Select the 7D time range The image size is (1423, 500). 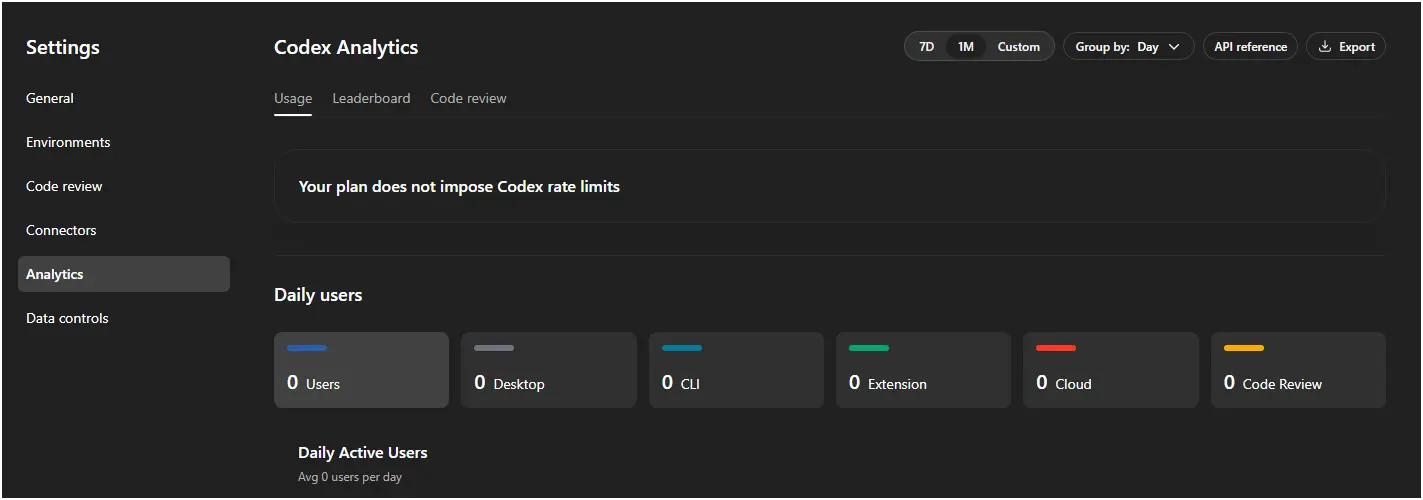(x=926, y=47)
